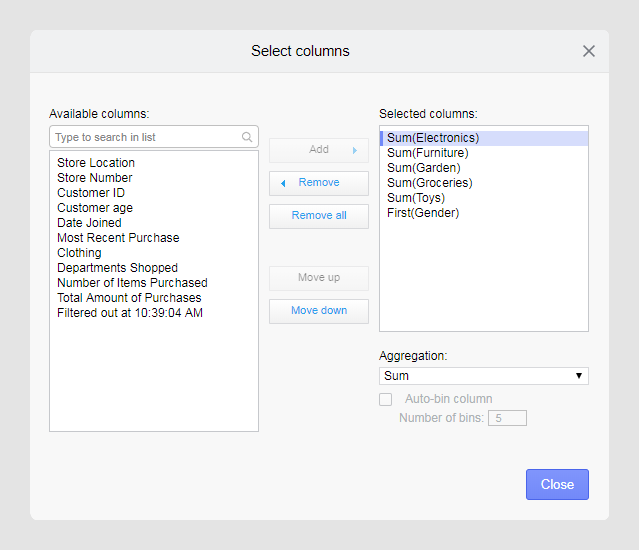Select Customer age from available list

coord(95,208)
